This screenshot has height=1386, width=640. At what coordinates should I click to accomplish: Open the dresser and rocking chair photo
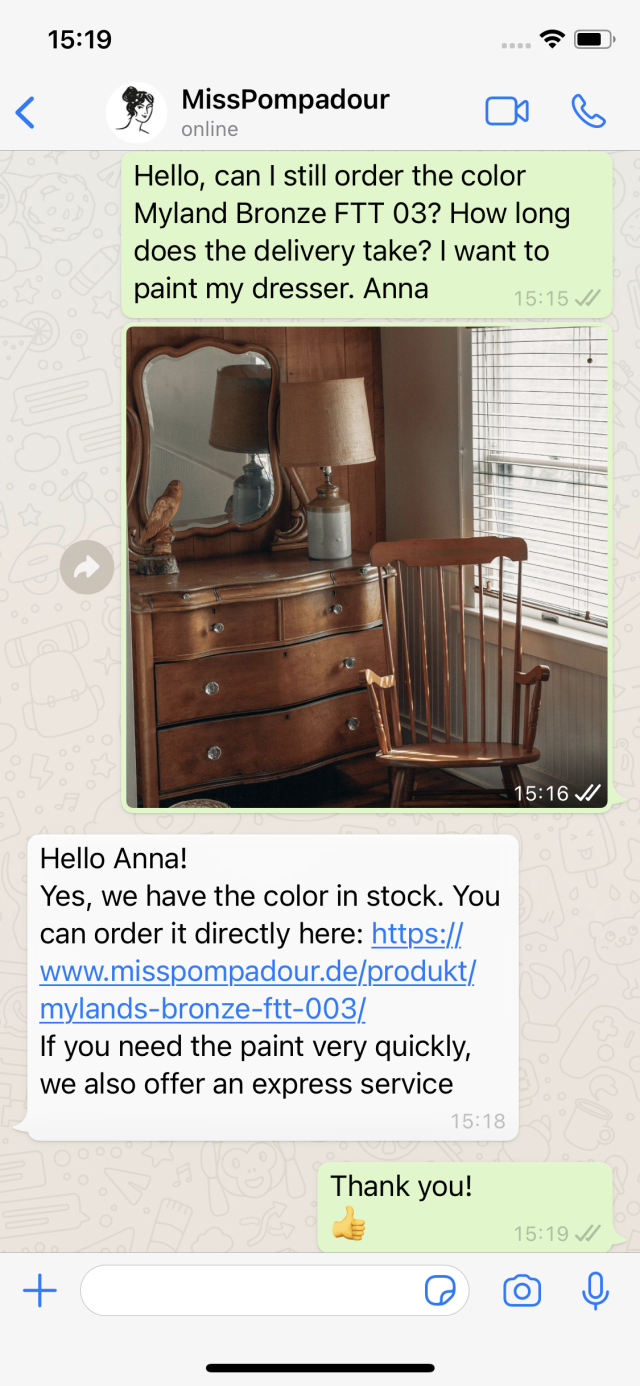367,567
